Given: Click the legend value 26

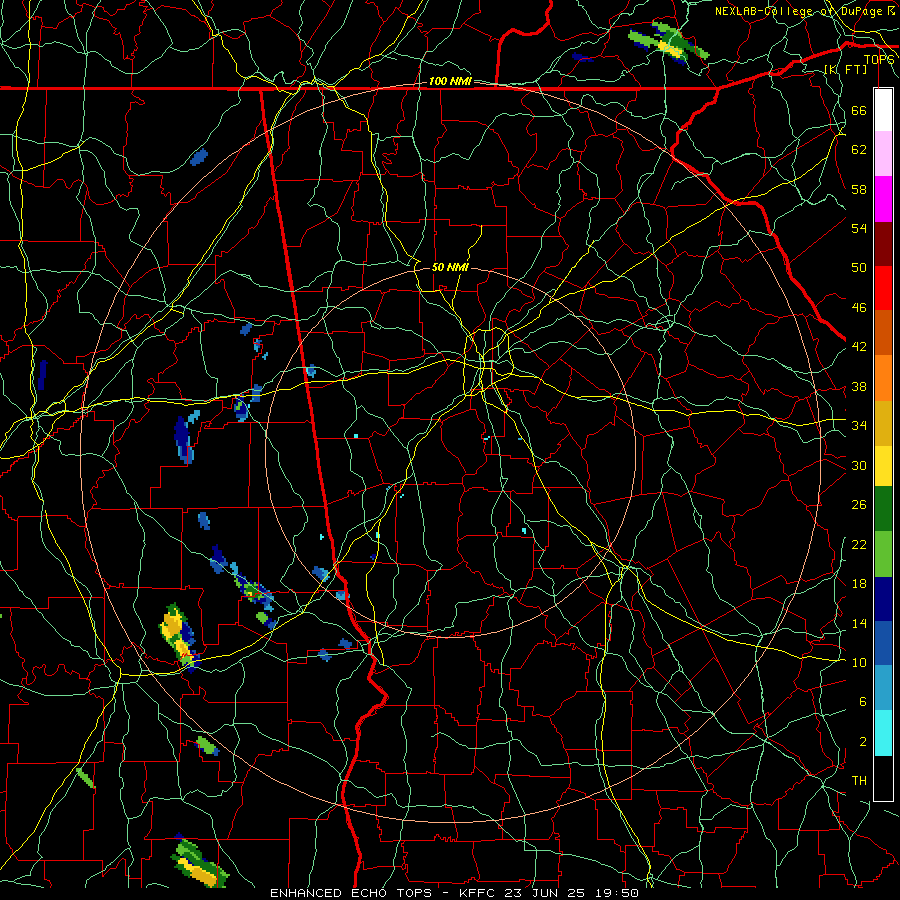Looking at the screenshot, I should tap(859, 505).
